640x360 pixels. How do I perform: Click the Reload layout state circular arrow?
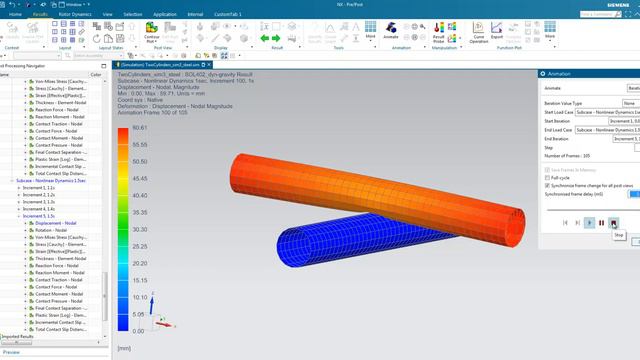click(x=97, y=38)
